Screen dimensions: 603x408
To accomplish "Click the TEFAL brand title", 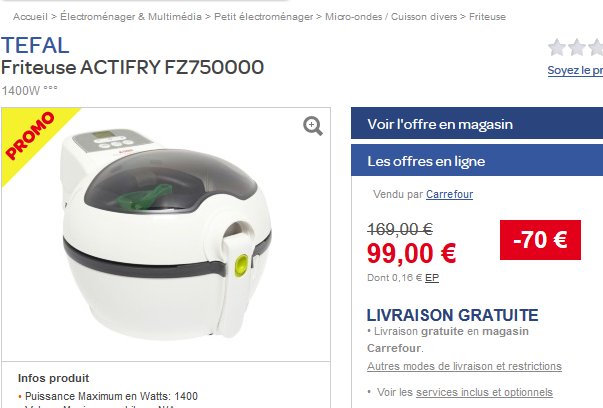I will pyautogui.click(x=35, y=45).
